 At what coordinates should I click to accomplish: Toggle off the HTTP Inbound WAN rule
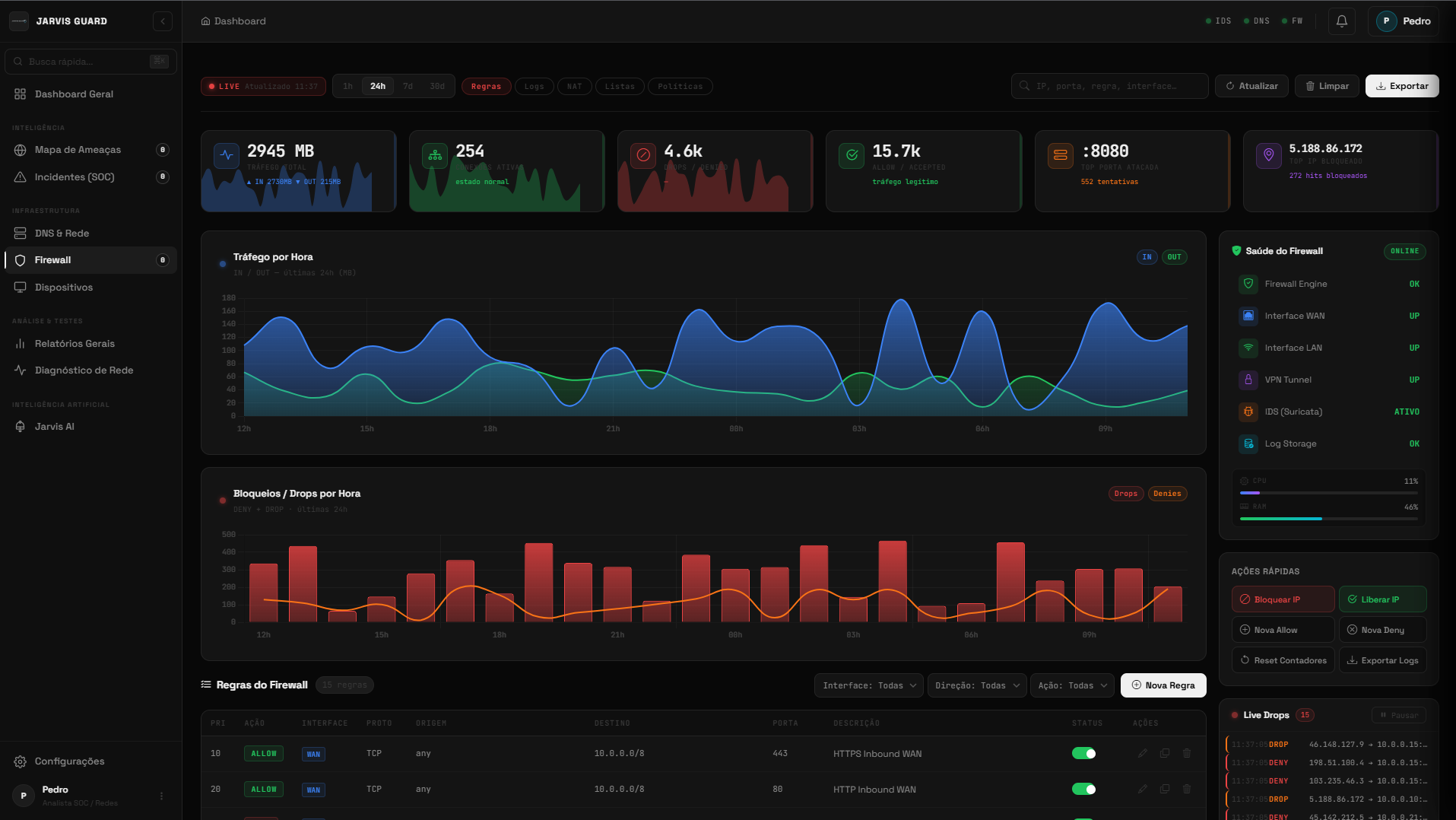coord(1083,789)
